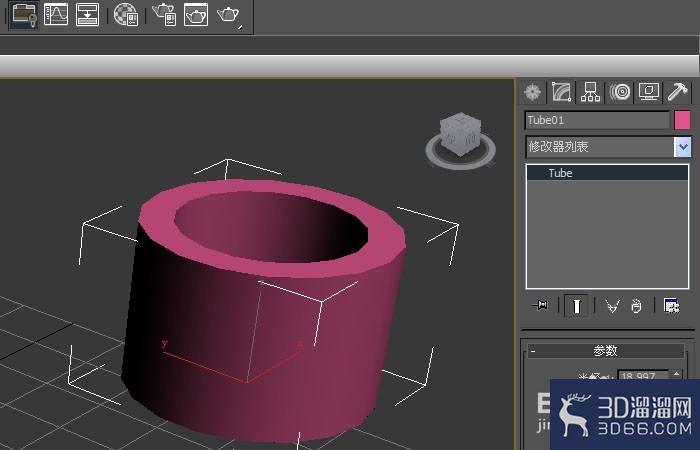Click the ViewCube in the viewport
Image resolution: width=700 pixels, height=450 pixels.
coord(461,133)
